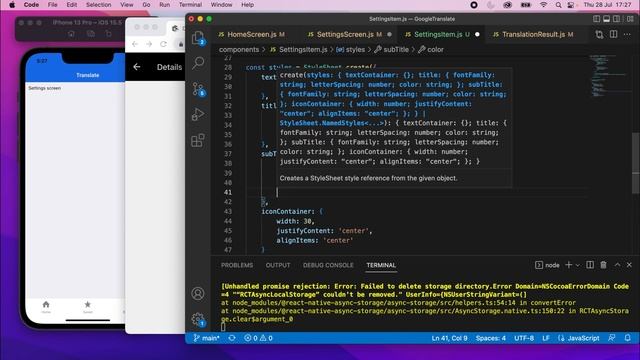Tap the Home tab icon in iPhone simulator
This screenshot has height=360, width=640.
point(46,307)
